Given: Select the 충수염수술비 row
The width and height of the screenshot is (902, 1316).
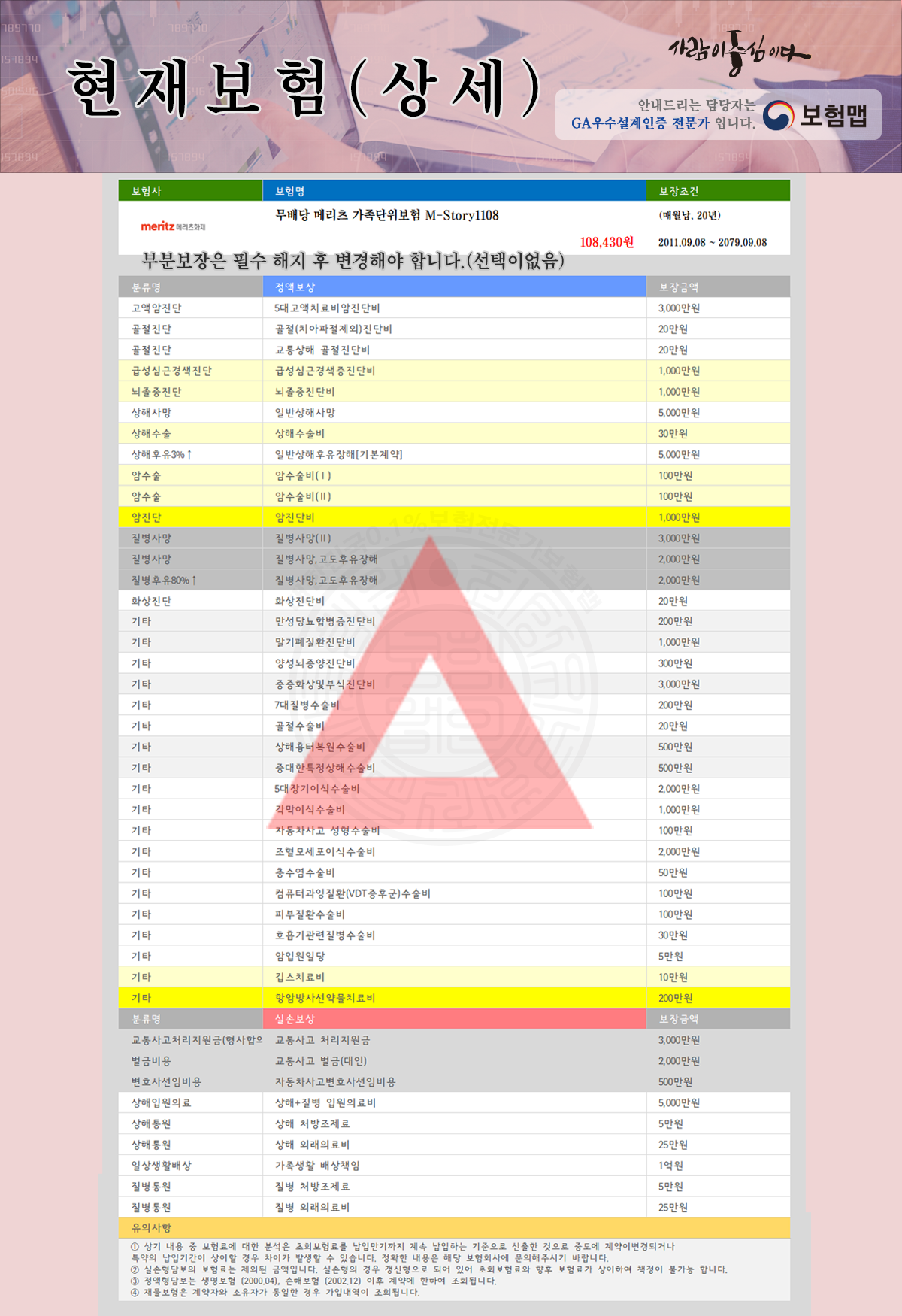Looking at the screenshot, I should pos(454,873).
